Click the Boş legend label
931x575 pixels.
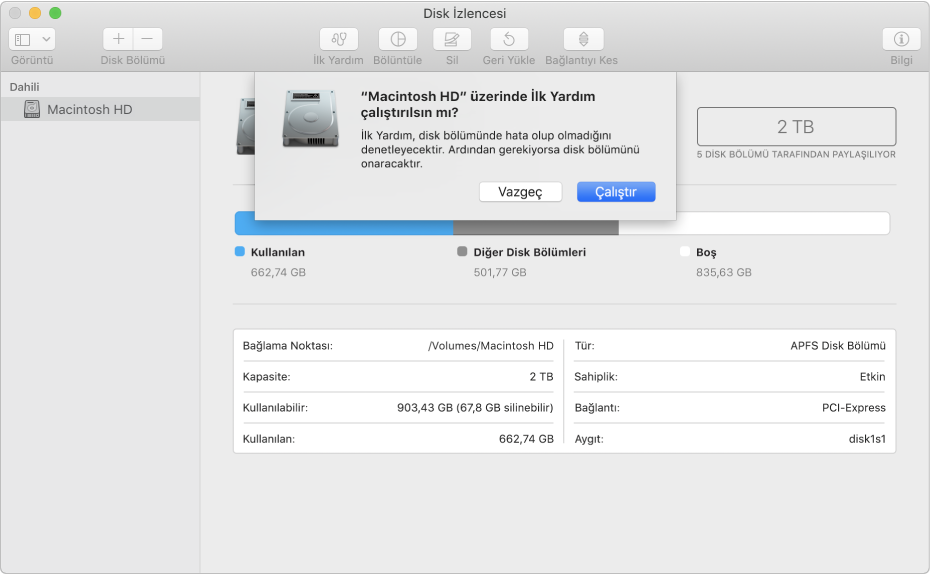point(706,252)
